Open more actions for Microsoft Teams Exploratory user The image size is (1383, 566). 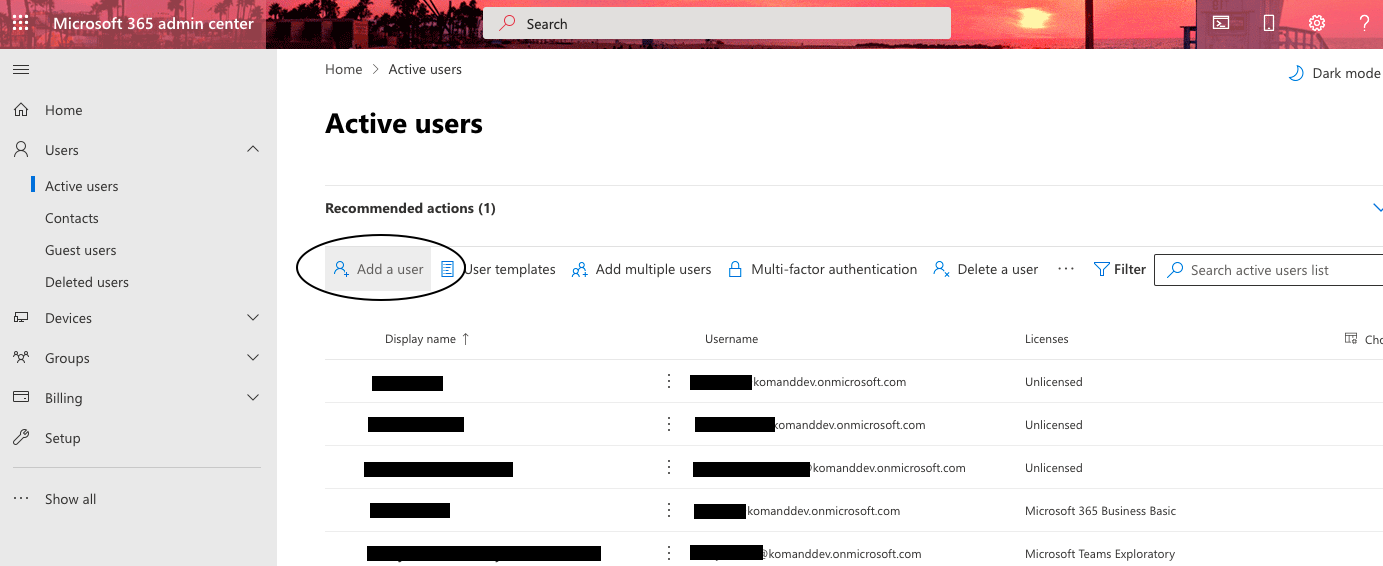[x=669, y=553]
